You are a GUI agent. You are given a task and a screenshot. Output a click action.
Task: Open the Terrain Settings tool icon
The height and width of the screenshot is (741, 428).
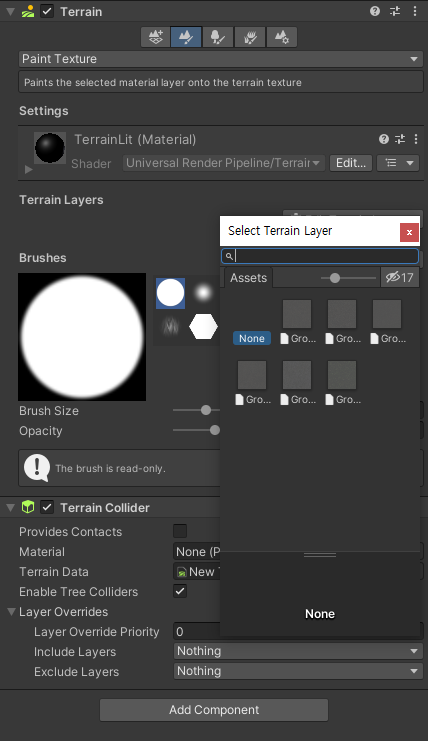coord(282,37)
